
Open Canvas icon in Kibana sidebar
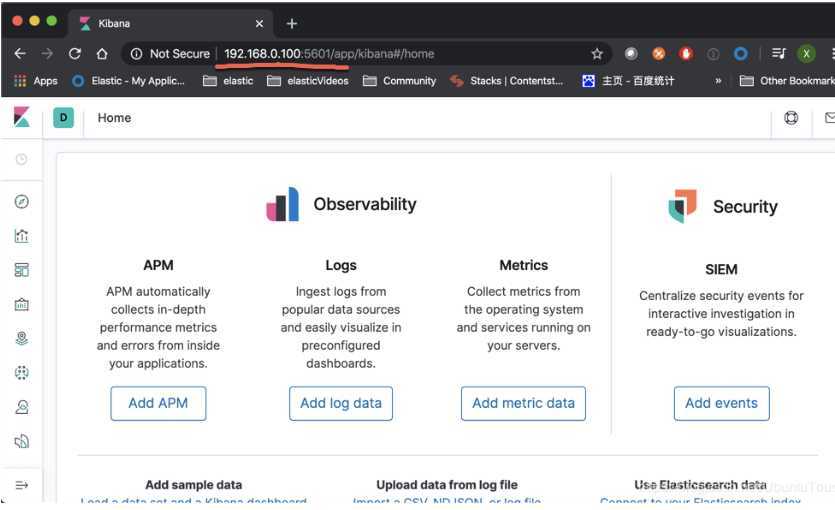point(21,304)
